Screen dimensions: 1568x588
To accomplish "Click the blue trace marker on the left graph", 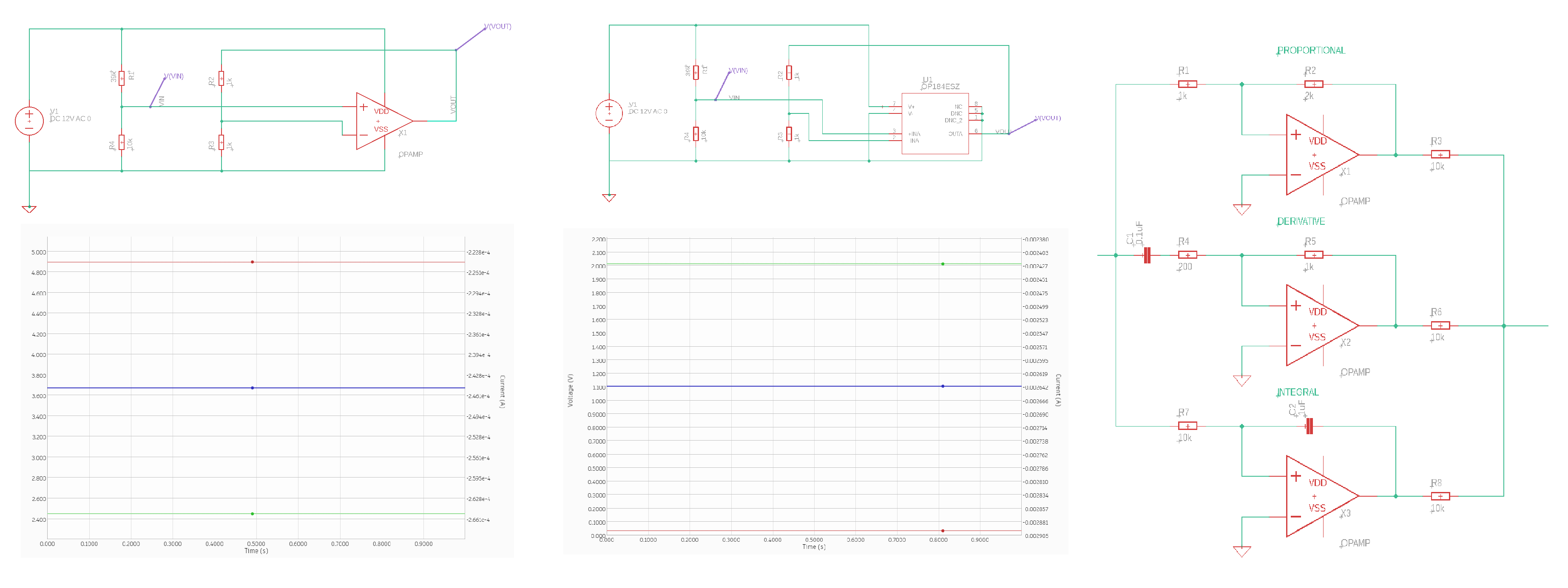I will pyautogui.click(x=253, y=387).
